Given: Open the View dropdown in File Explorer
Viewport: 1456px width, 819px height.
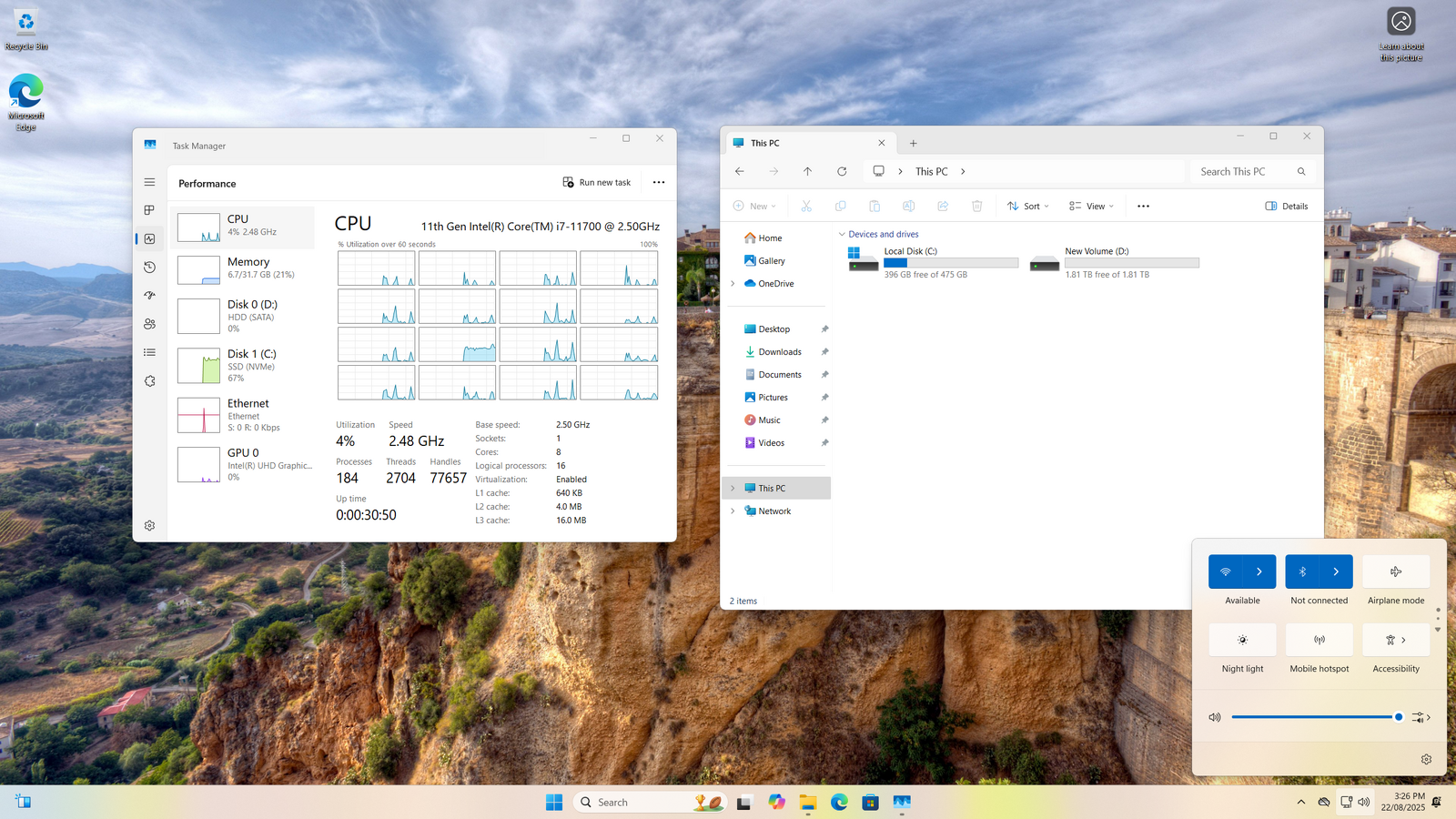Looking at the screenshot, I should [1091, 207].
